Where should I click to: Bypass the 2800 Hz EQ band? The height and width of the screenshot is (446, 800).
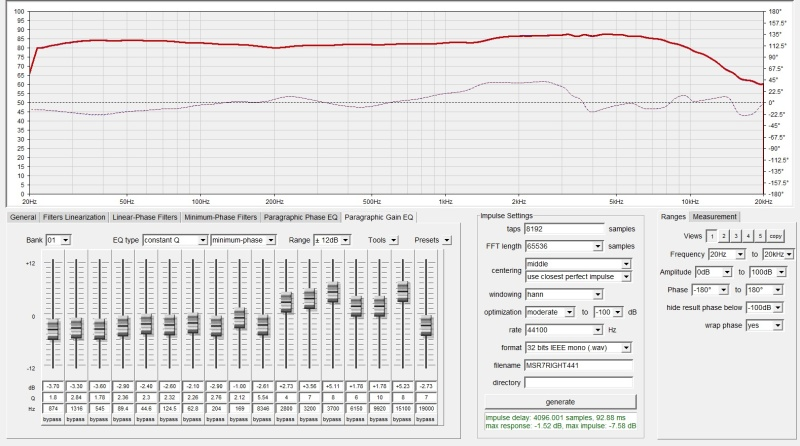pyautogui.click(x=286, y=418)
